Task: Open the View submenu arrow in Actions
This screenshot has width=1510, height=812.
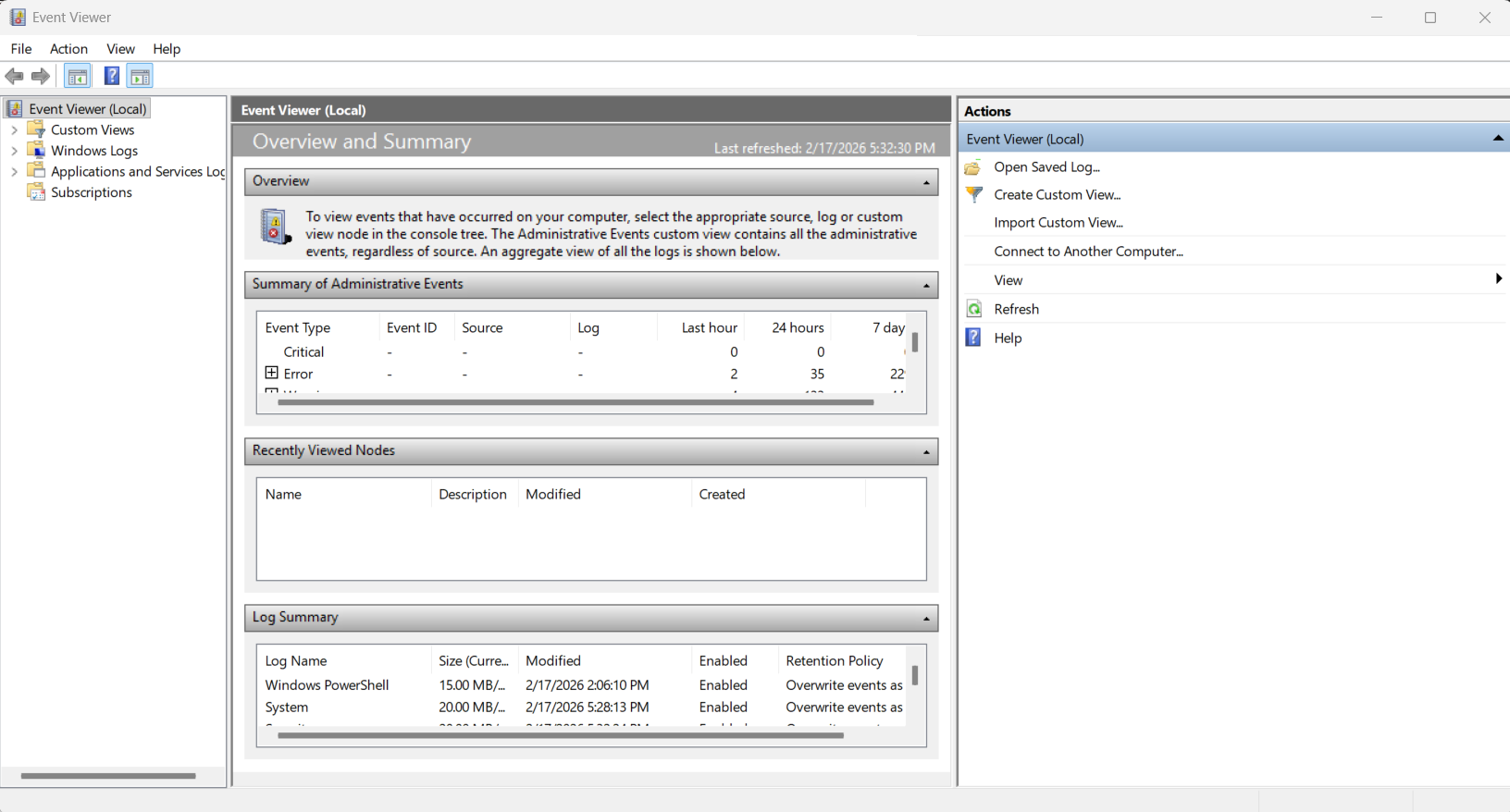Action: pyautogui.click(x=1498, y=279)
